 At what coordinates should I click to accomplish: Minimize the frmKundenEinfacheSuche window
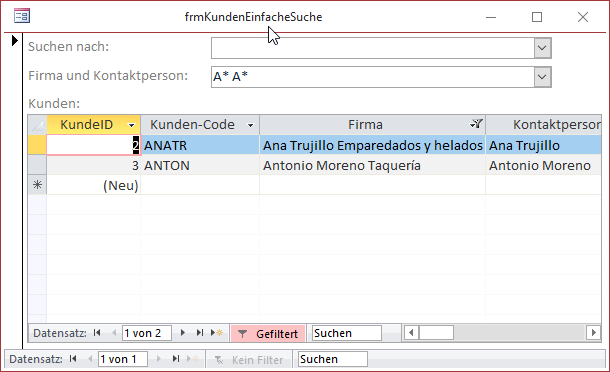click(x=491, y=17)
